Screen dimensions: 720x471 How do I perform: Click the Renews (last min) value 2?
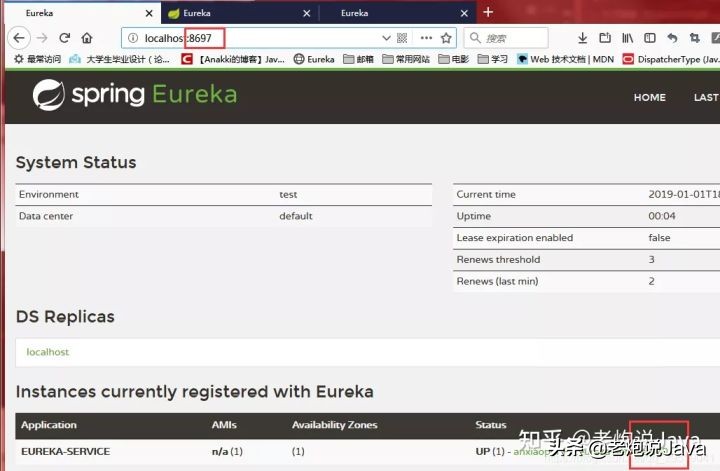click(652, 281)
